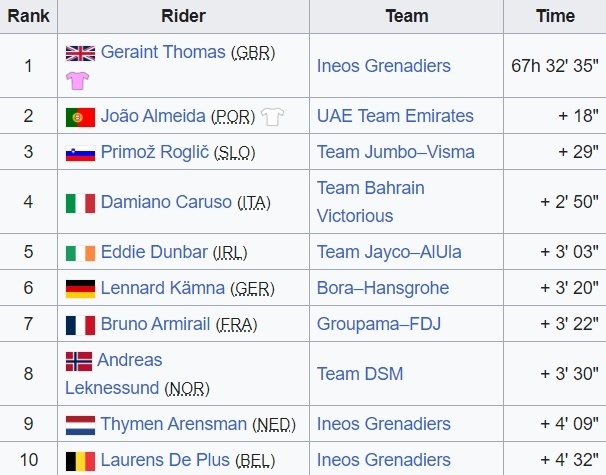The height and width of the screenshot is (475, 606).
Task: Click the German flag icon
Action: [x=80, y=288]
